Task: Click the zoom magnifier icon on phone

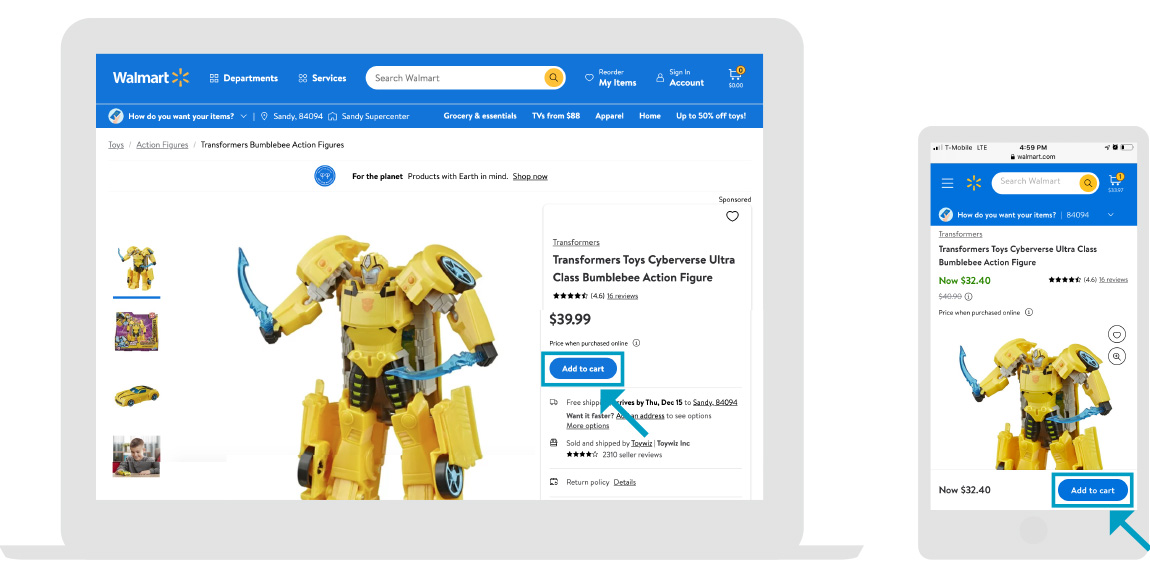Action: pos(1116,356)
